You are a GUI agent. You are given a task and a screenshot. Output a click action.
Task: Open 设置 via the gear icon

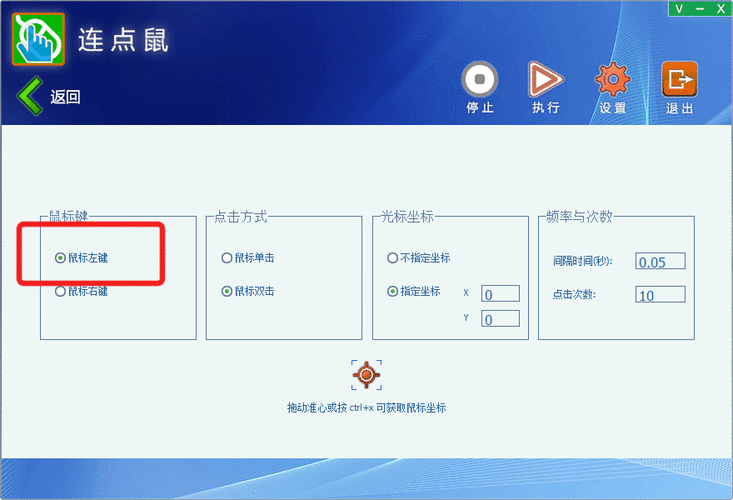(x=612, y=79)
